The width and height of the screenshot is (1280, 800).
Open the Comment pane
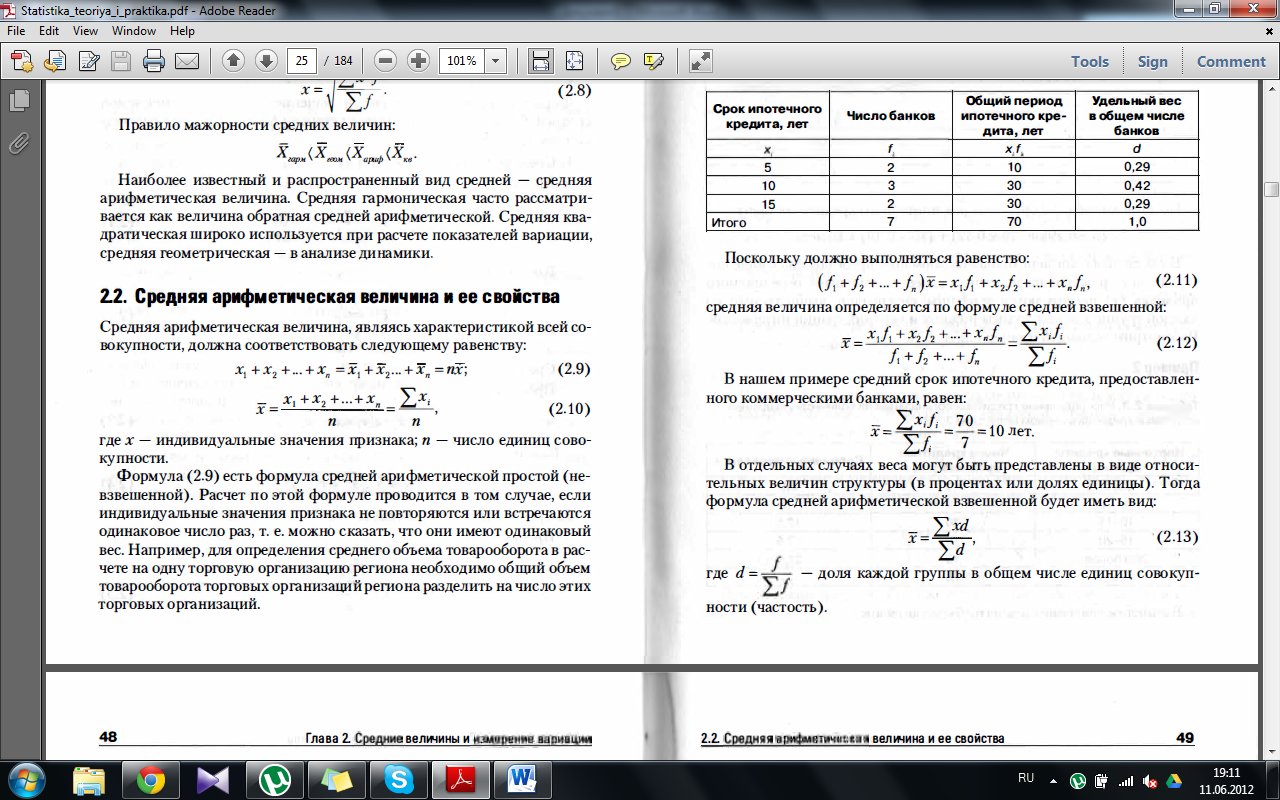[x=1231, y=61]
